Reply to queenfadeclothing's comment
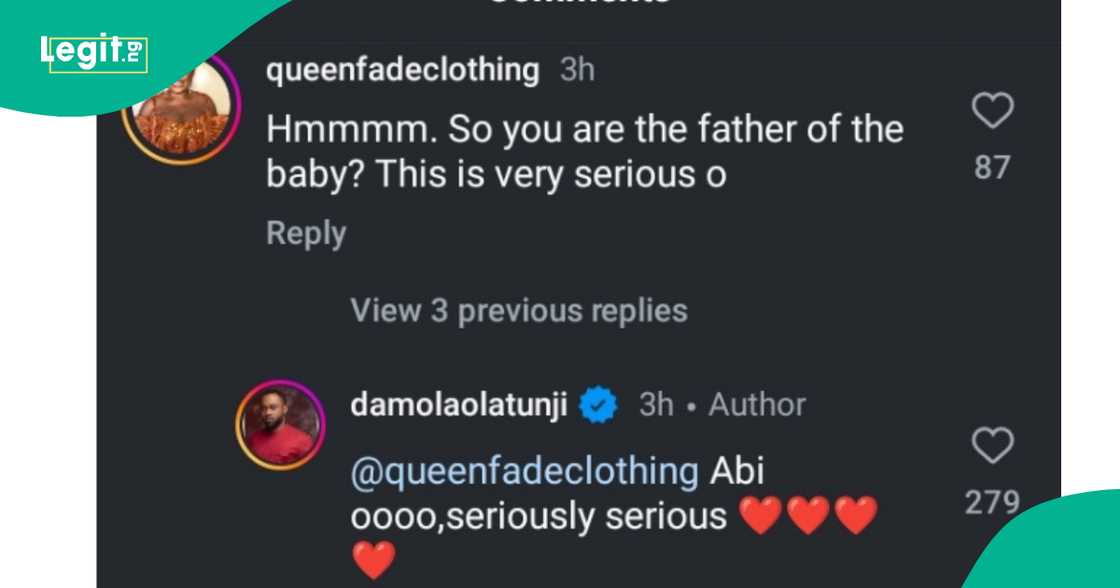This screenshot has height=588, width=1120. 306,233
